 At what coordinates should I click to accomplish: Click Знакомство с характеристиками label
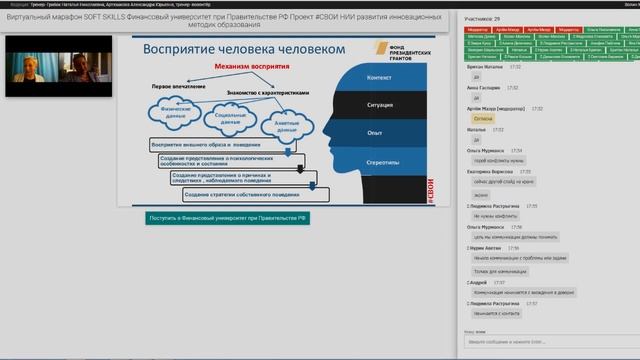(x=268, y=93)
